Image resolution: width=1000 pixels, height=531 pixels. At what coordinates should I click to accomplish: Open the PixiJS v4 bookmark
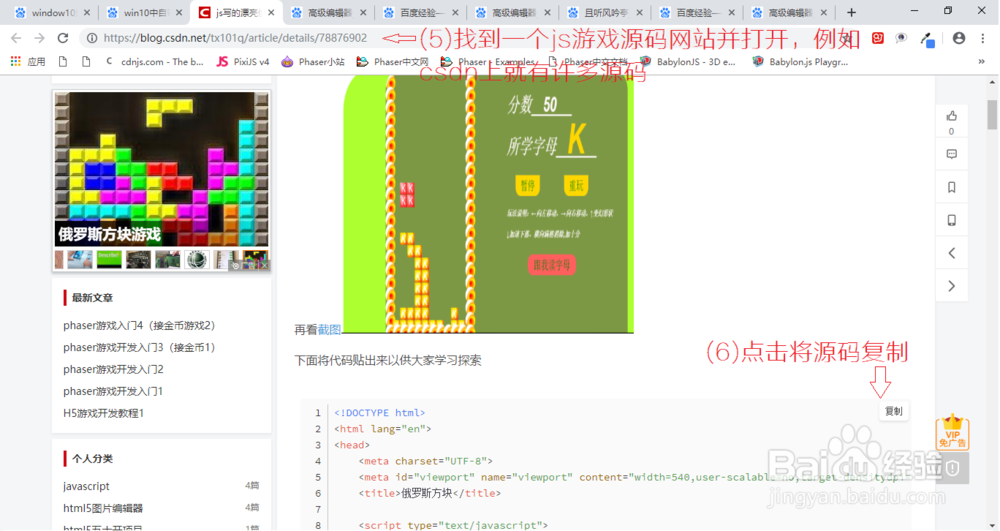point(243,62)
